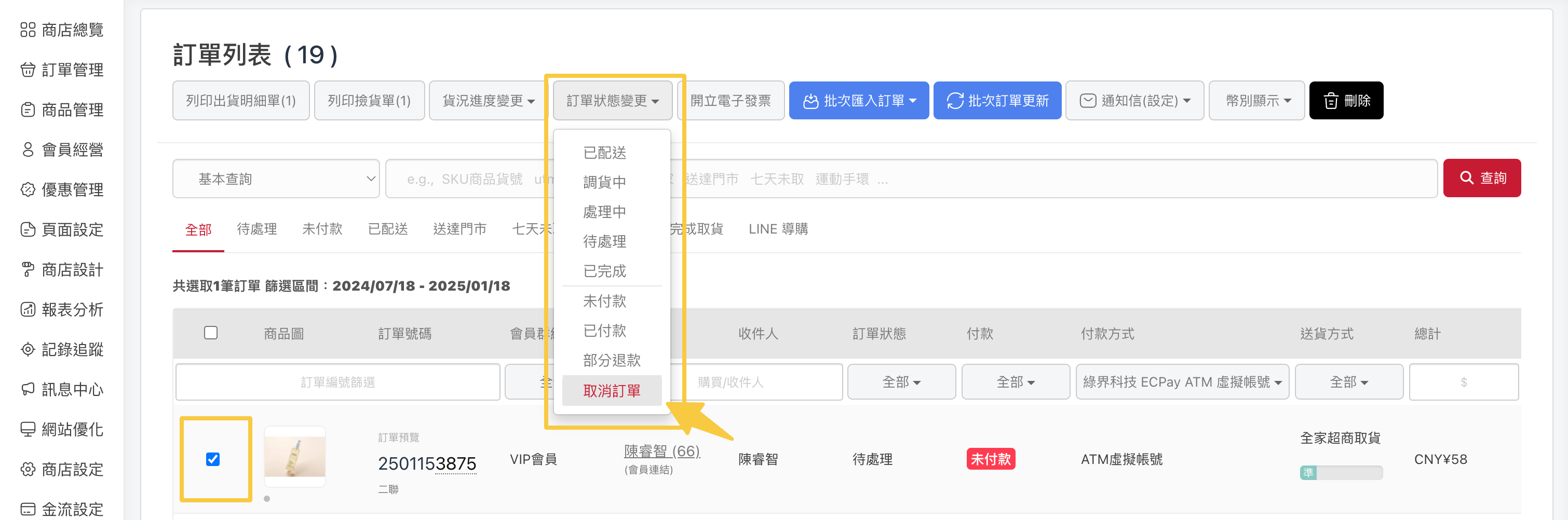Click the magnifier icon on 查詢 button
Image resolution: width=1568 pixels, height=520 pixels.
click(x=1466, y=177)
